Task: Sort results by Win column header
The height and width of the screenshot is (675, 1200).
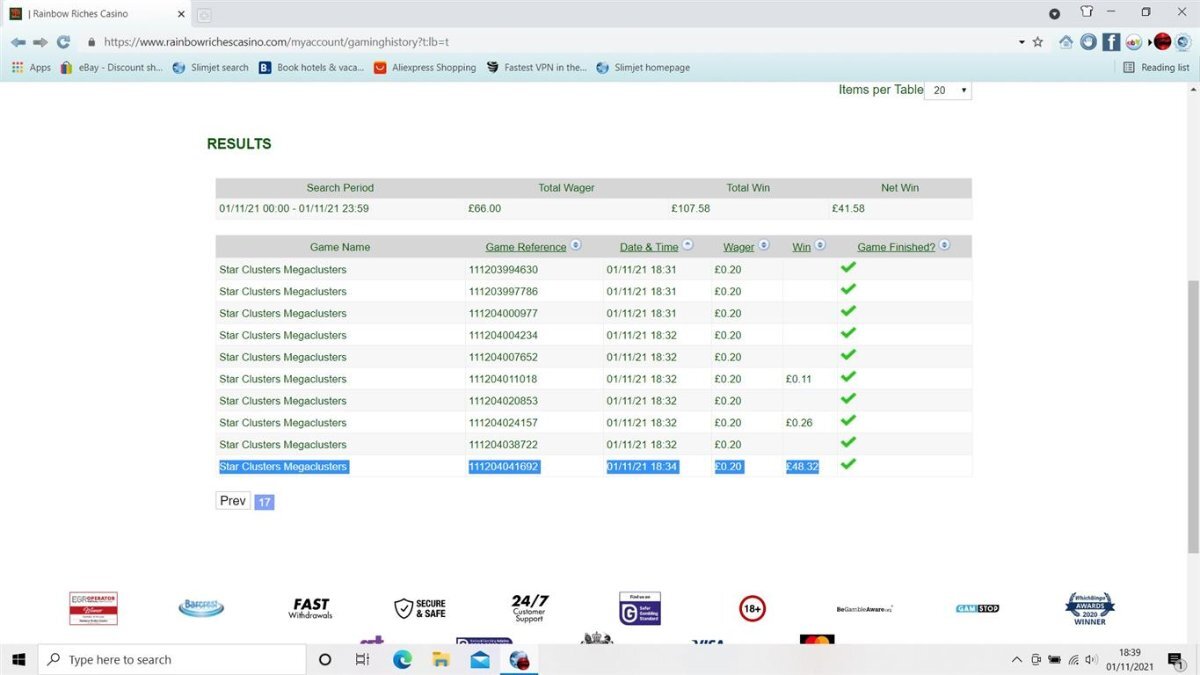Action: tap(802, 247)
